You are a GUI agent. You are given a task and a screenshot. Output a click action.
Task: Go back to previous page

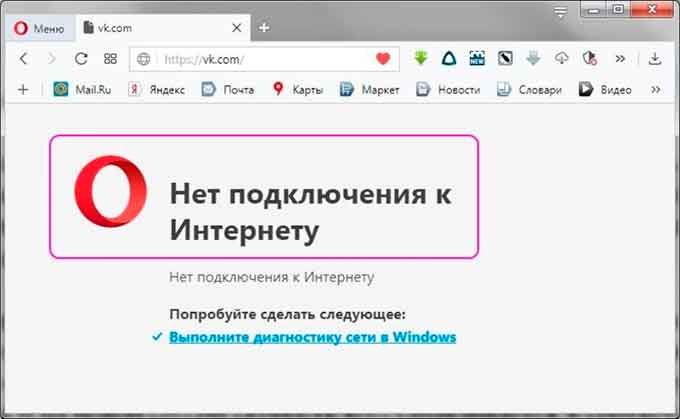point(24,59)
